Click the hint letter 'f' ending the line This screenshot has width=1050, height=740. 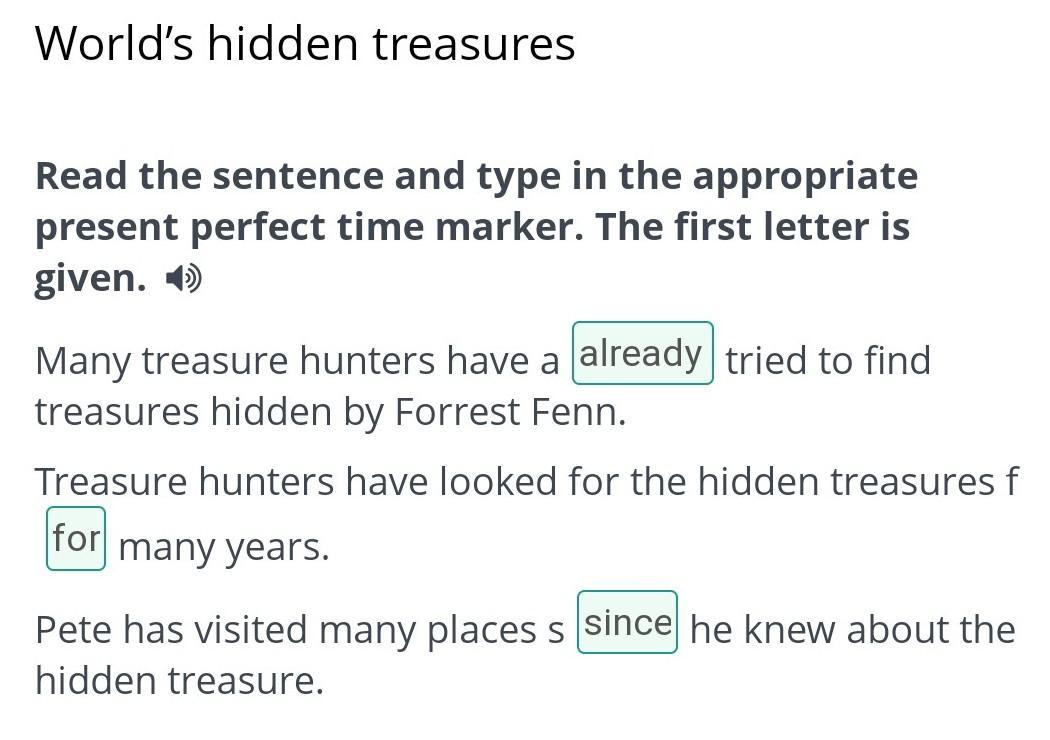pos(1012,482)
